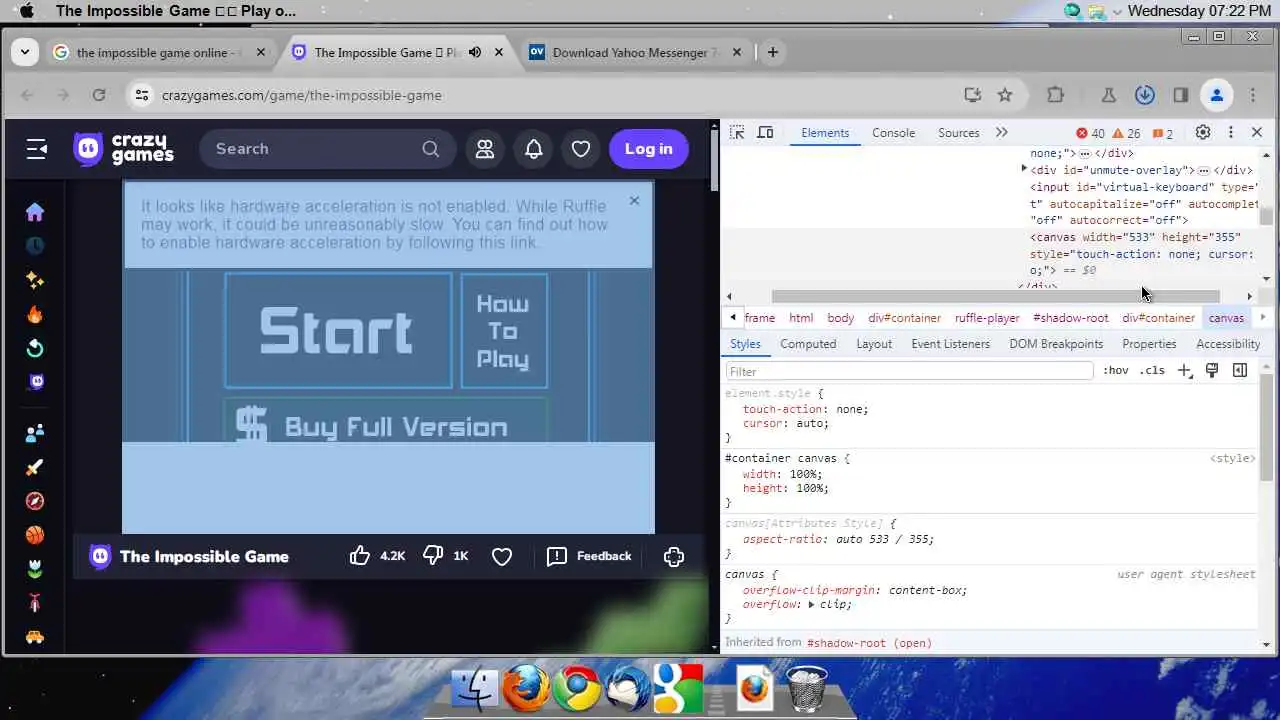Switch to the Sources tab
1280x720 pixels.
coord(958,132)
